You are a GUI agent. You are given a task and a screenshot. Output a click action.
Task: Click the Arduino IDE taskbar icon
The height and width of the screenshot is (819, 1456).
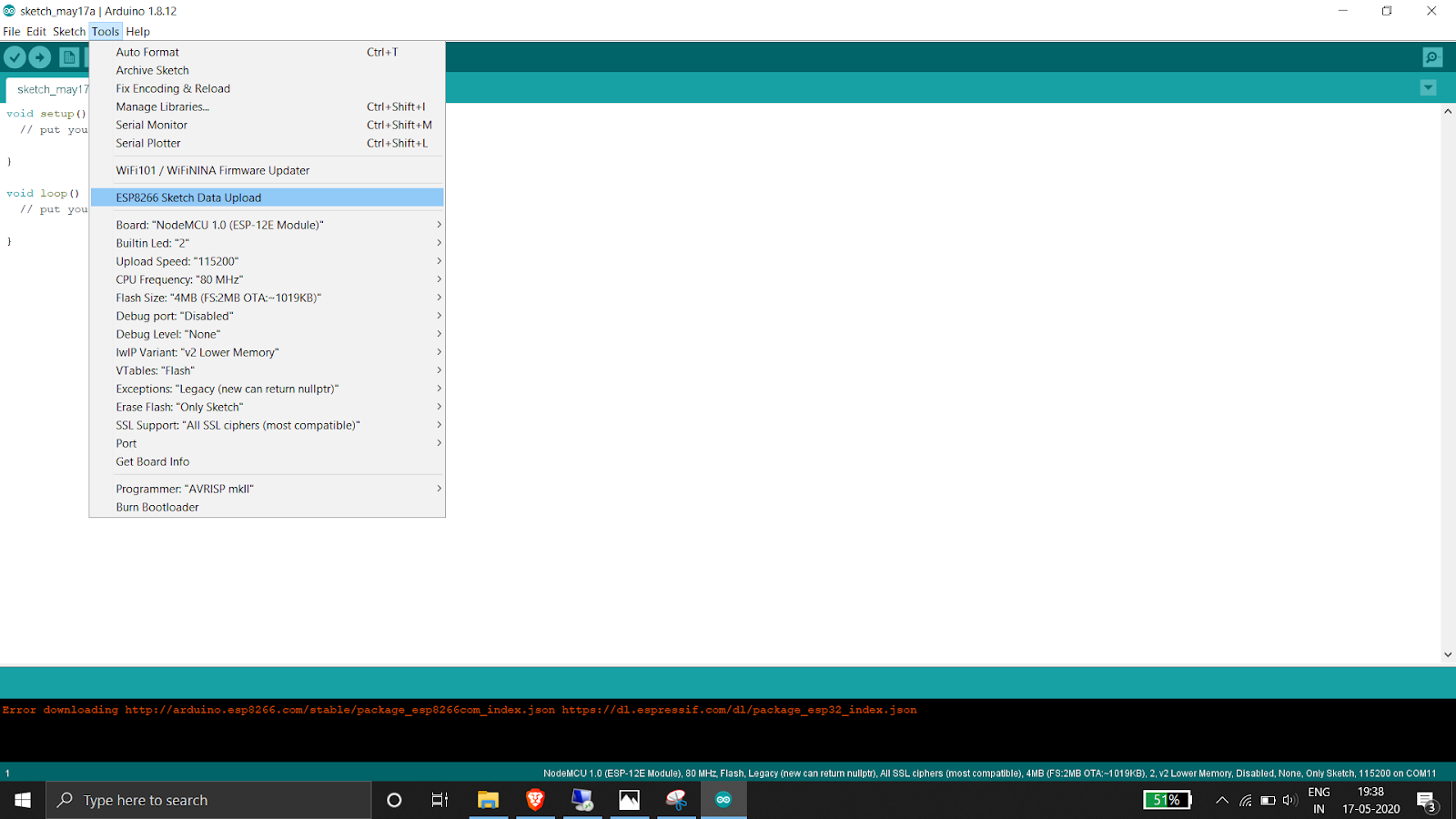723,800
